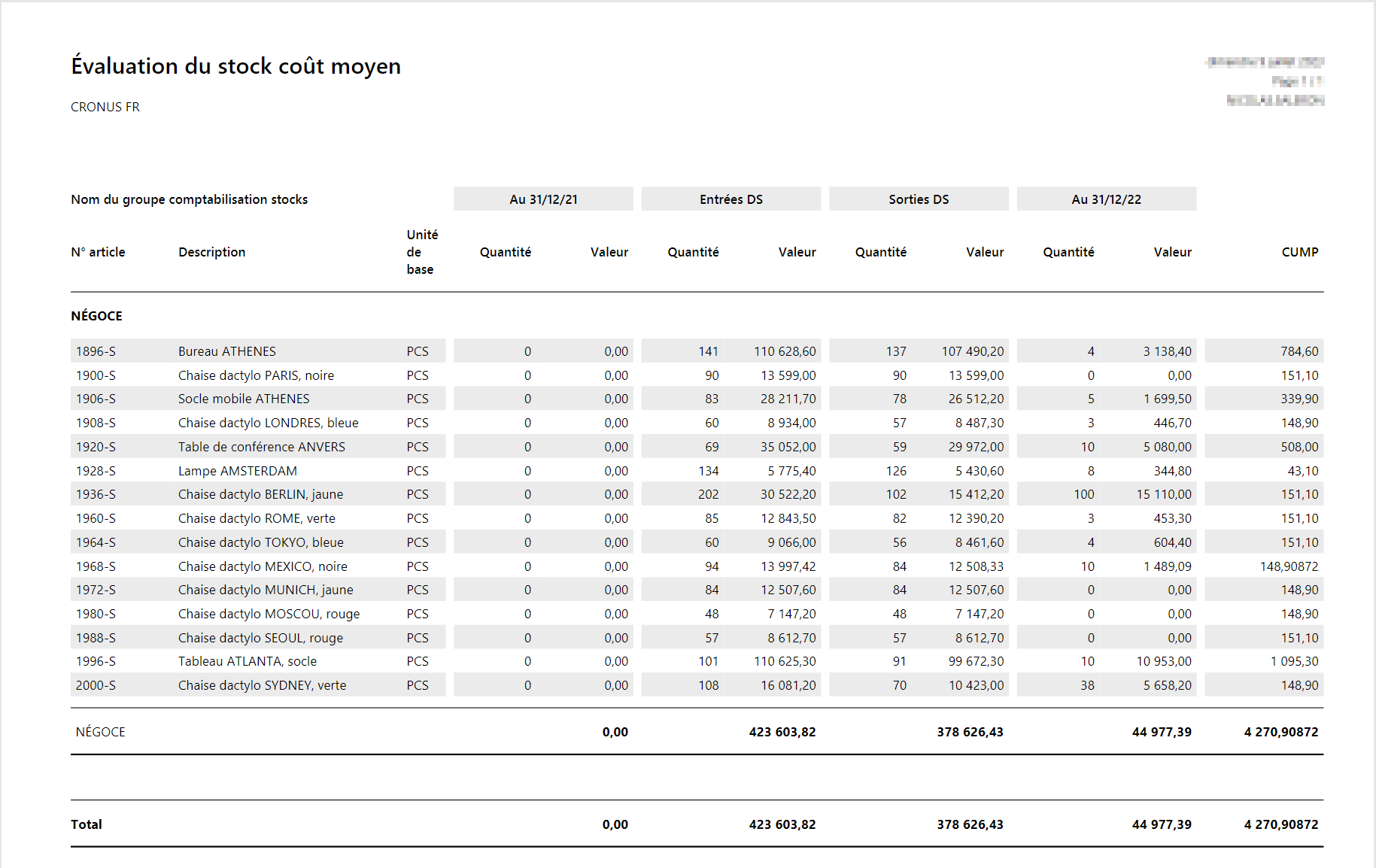Image resolution: width=1376 pixels, height=868 pixels.
Task: Click the 'Entrées DS' column group header
Action: [x=731, y=199]
